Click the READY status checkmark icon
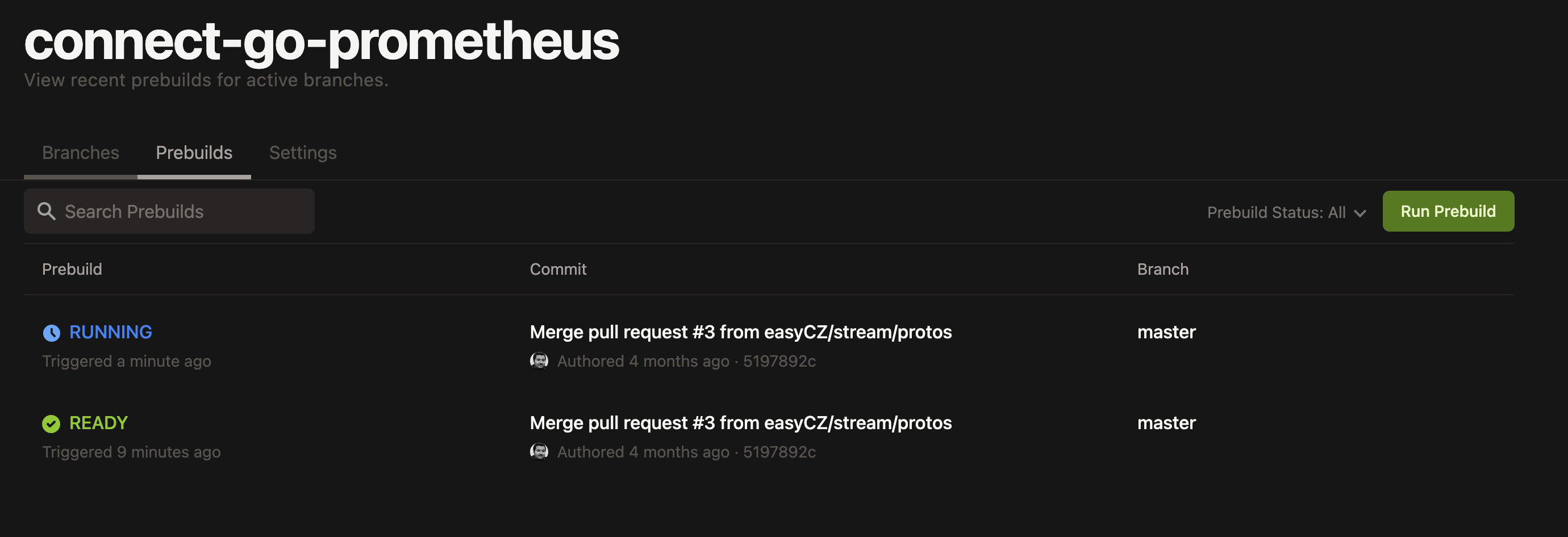The height and width of the screenshot is (537, 1568). pyautogui.click(x=52, y=423)
